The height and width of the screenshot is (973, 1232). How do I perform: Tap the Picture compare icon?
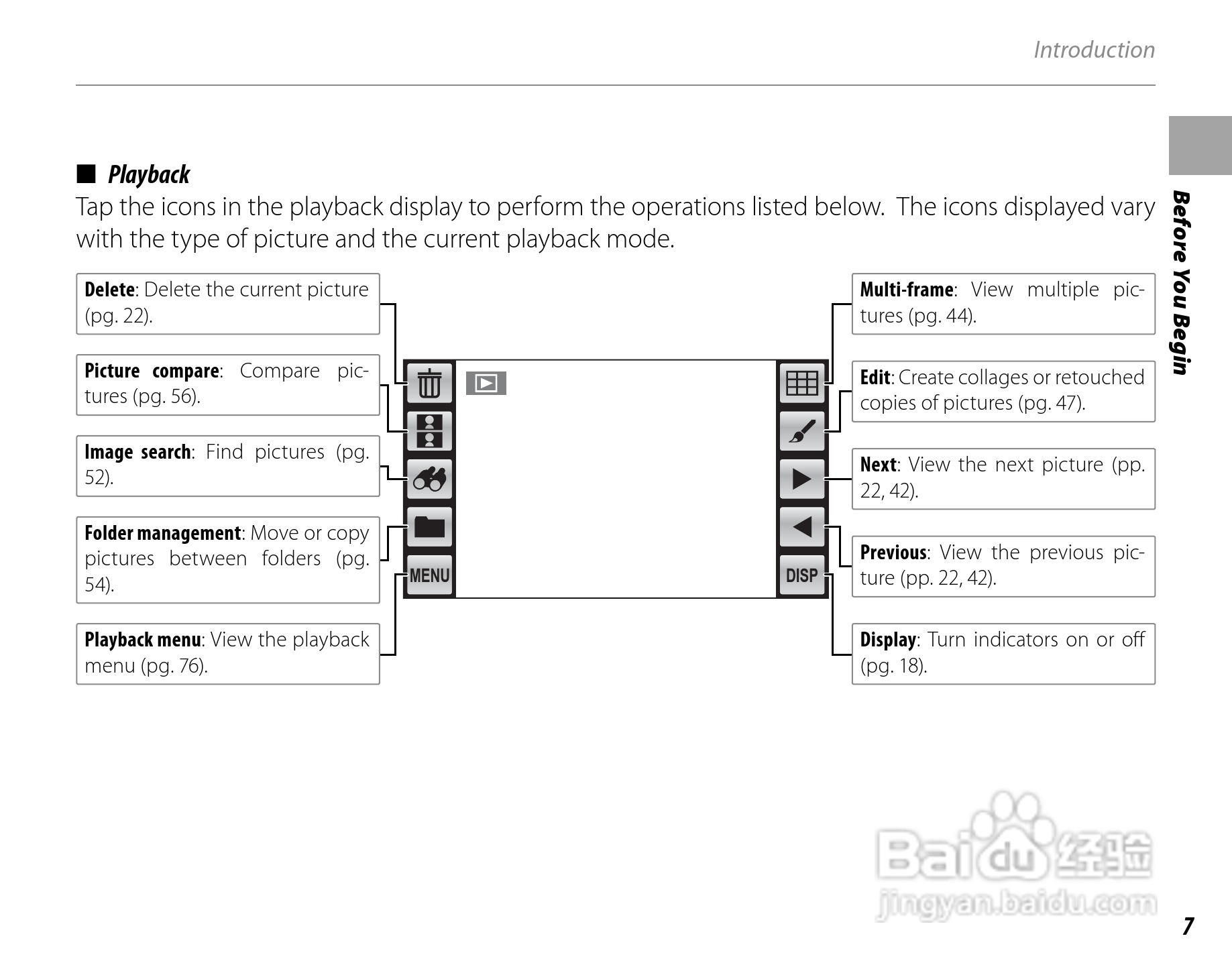click(x=429, y=431)
